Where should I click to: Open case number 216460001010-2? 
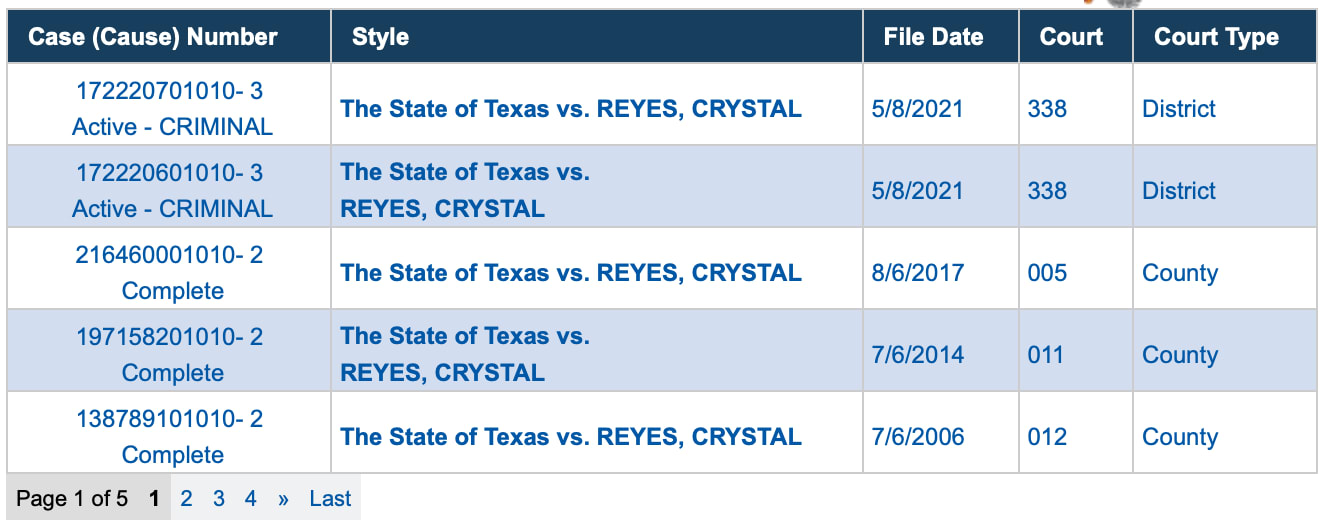169,255
